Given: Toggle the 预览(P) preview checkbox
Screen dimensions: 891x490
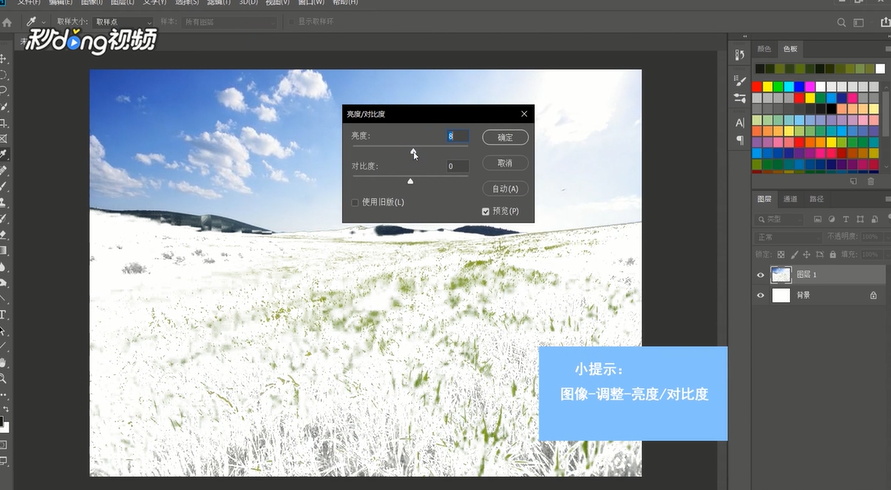Looking at the screenshot, I should tap(485, 211).
